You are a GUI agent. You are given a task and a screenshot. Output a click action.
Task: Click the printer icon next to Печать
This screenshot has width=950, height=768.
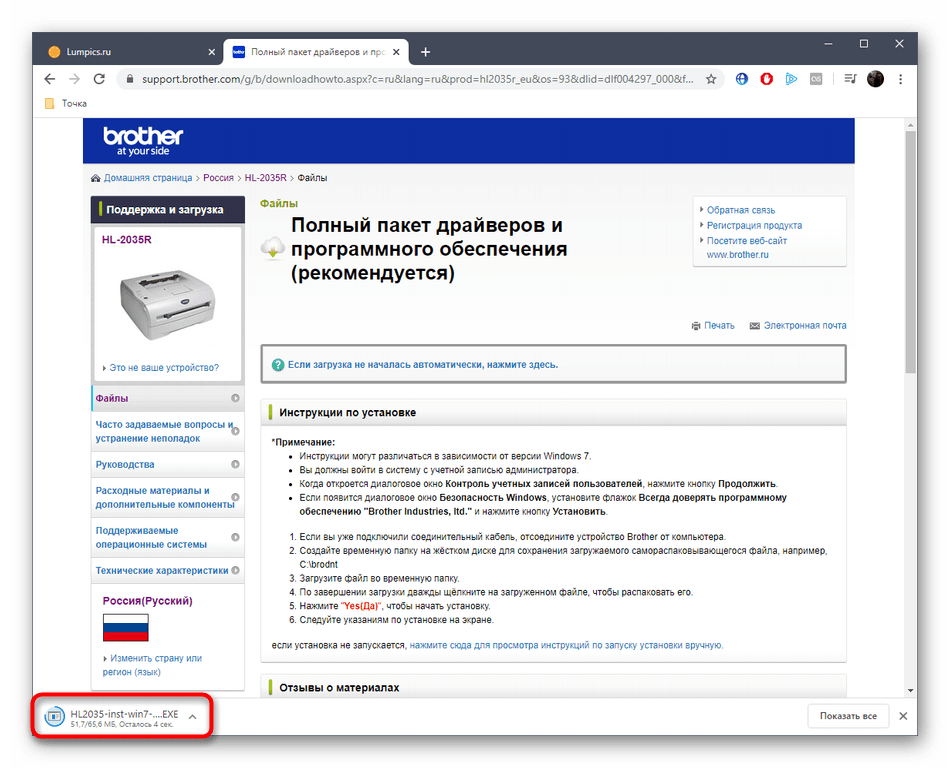tap(696, 326)
